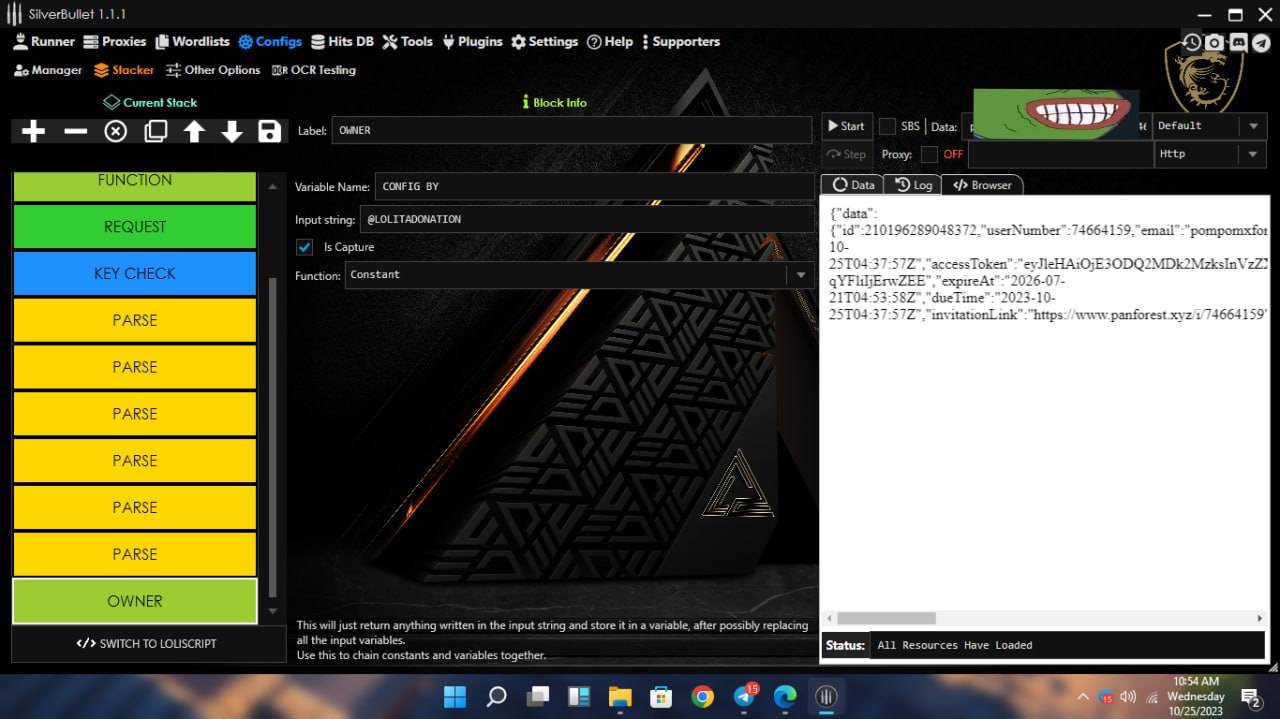Select the KEY CHECK block
The width and height of the screenshot is (1280, 719).
click(x=135, y=273)
